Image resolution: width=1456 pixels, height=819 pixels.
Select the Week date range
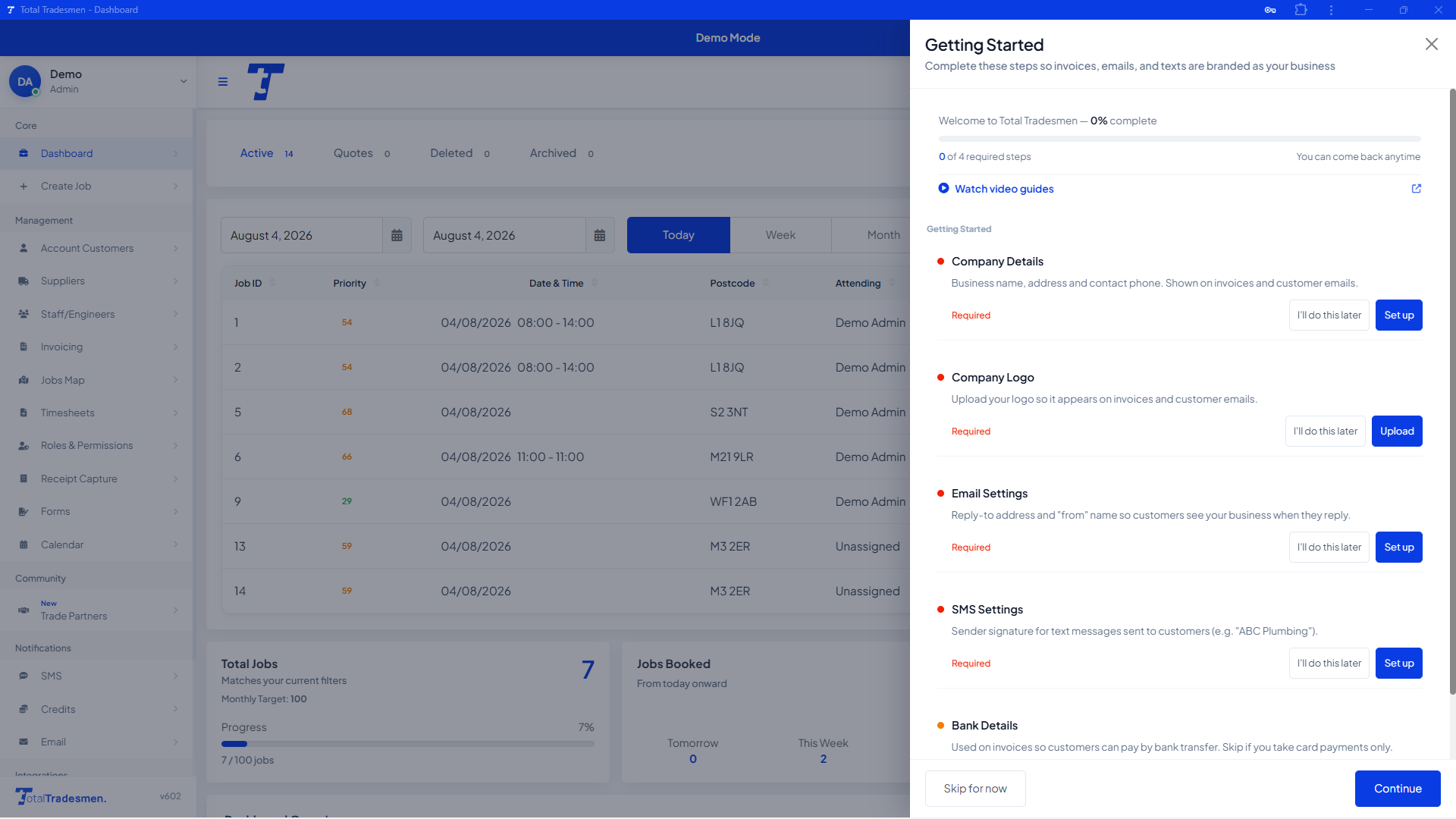click(780, 235)
